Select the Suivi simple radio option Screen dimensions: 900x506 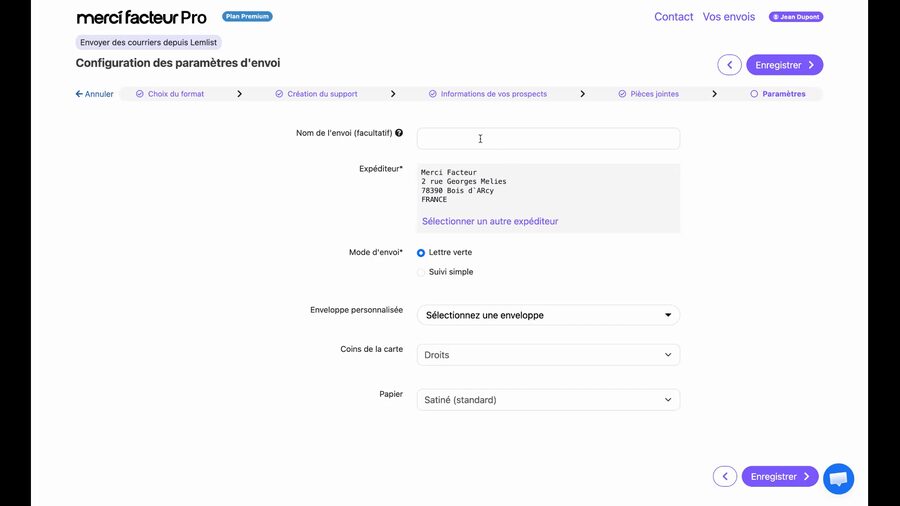(421, 272)
